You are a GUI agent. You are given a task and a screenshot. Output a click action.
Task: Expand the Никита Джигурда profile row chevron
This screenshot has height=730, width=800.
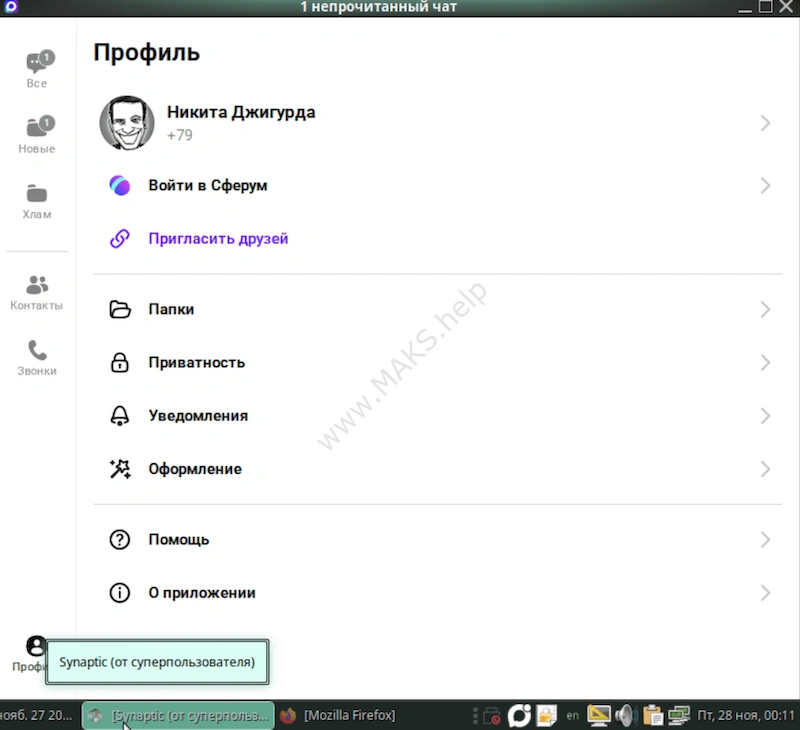(x=764, y=122)
